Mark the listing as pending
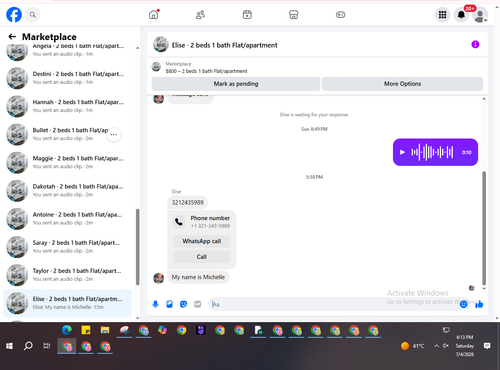The width and height of the screenshot is (500, 370). [x=236, y=84]
